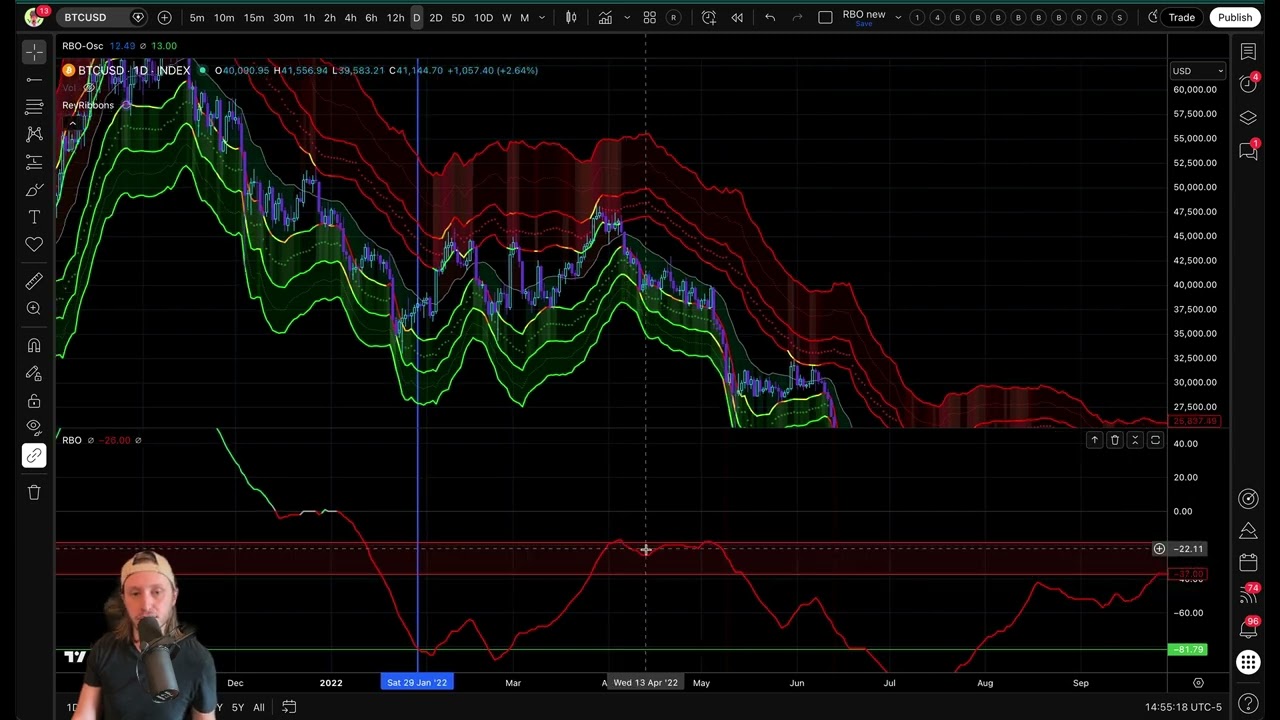Open the economic calendar panel

pos(1248,563)
